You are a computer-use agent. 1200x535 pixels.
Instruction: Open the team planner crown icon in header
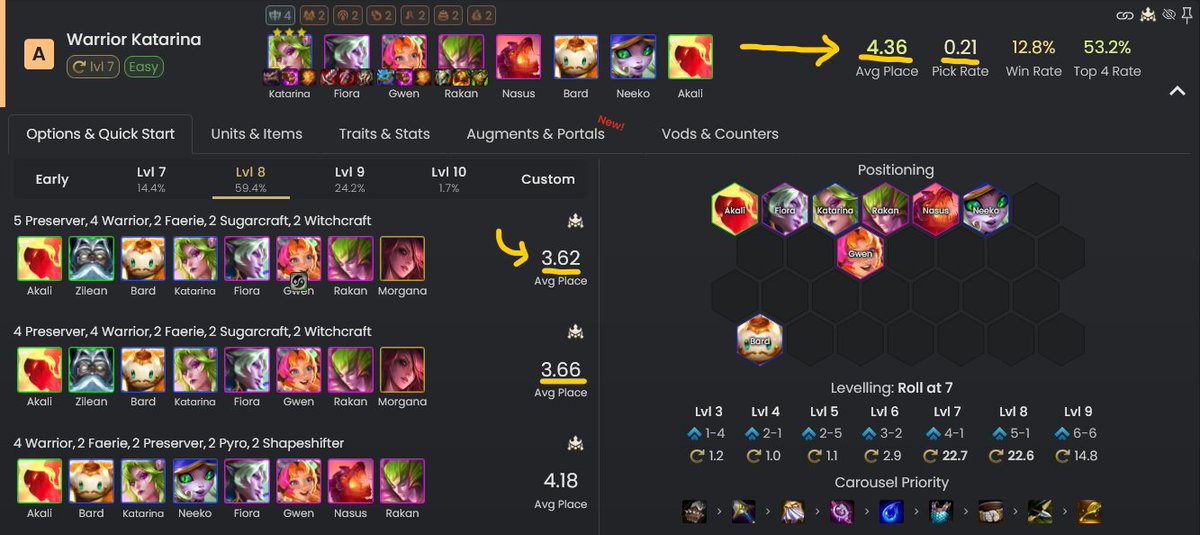(x=1145, y=15)
